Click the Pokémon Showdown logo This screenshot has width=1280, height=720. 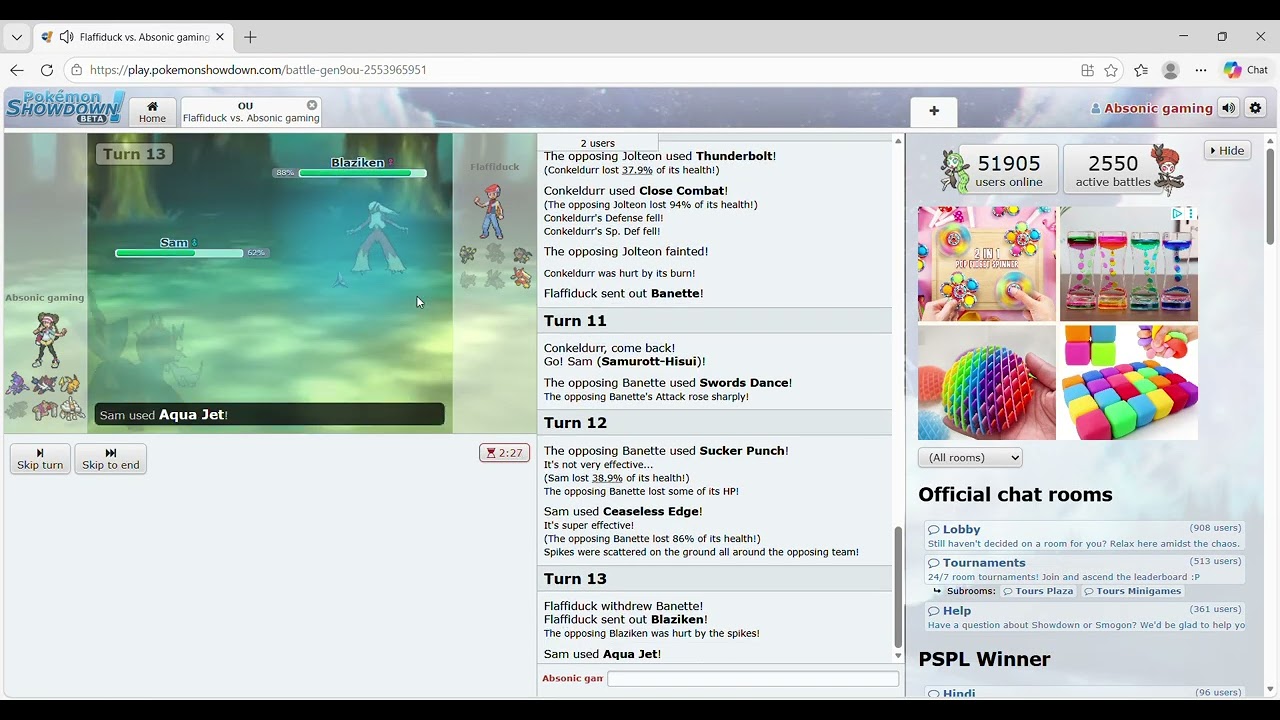[x=65, y=107]
